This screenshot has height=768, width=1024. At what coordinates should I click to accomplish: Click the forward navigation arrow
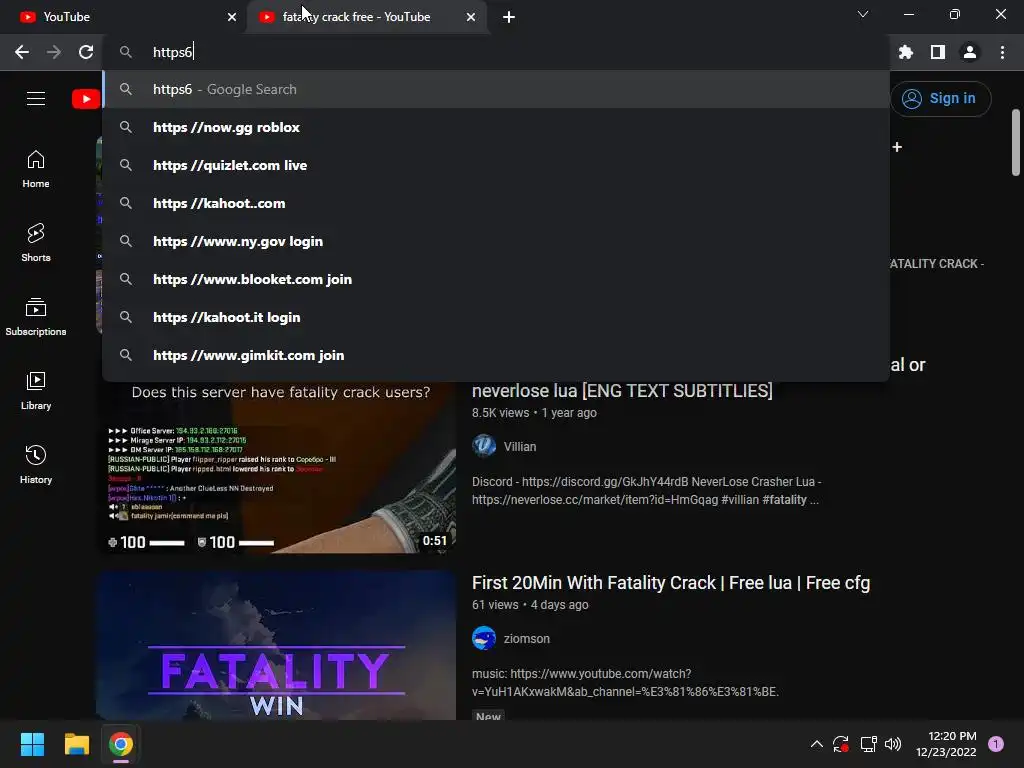[x=54, y=52]
